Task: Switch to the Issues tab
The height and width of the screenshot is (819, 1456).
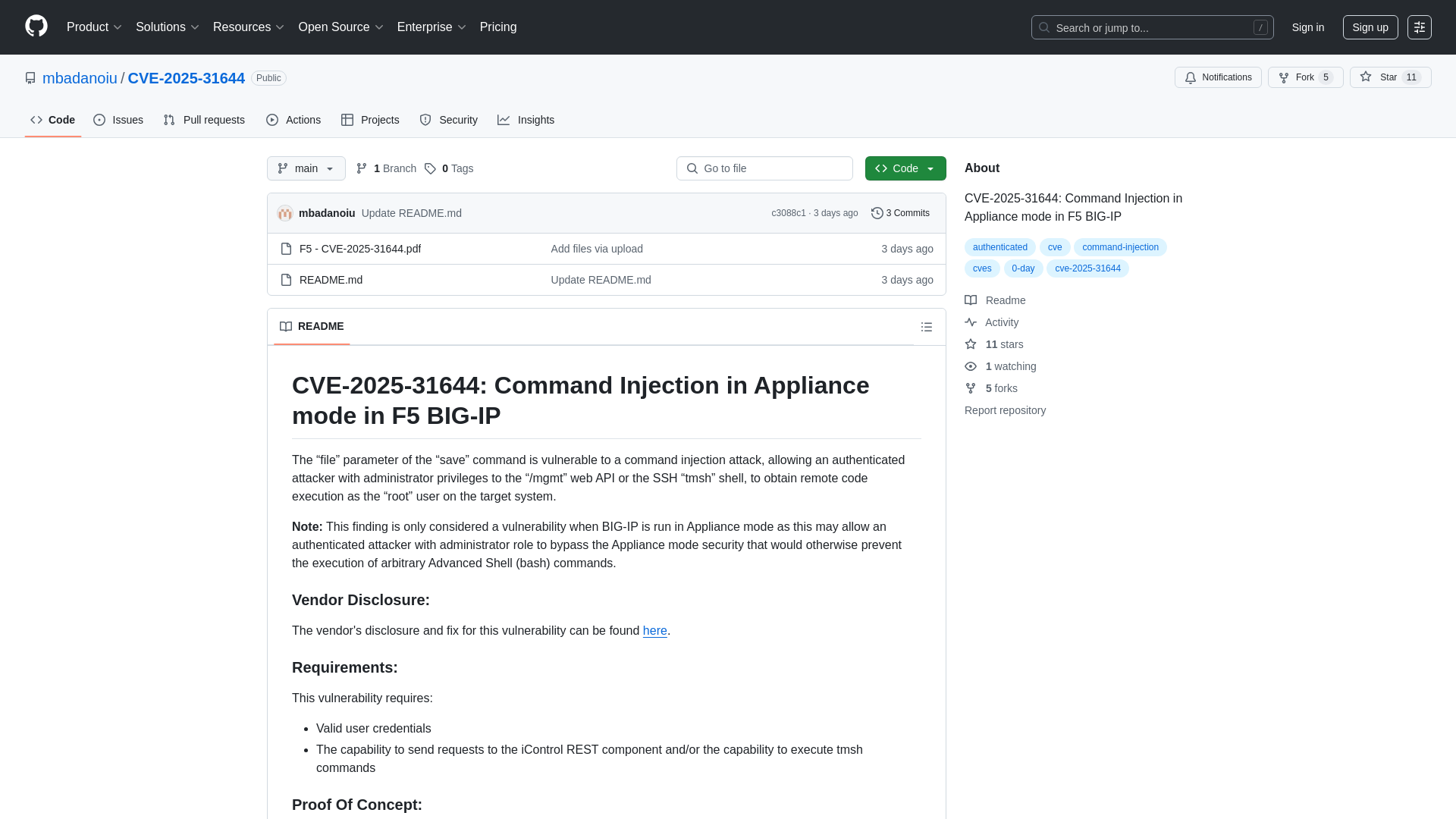Action: (118, 120)
